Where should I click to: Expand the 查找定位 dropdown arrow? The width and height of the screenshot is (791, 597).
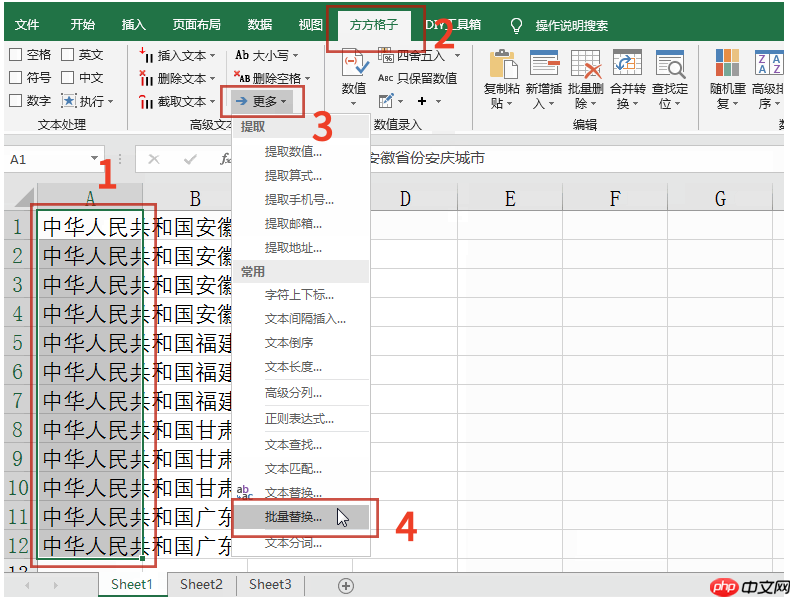(677, 104)
